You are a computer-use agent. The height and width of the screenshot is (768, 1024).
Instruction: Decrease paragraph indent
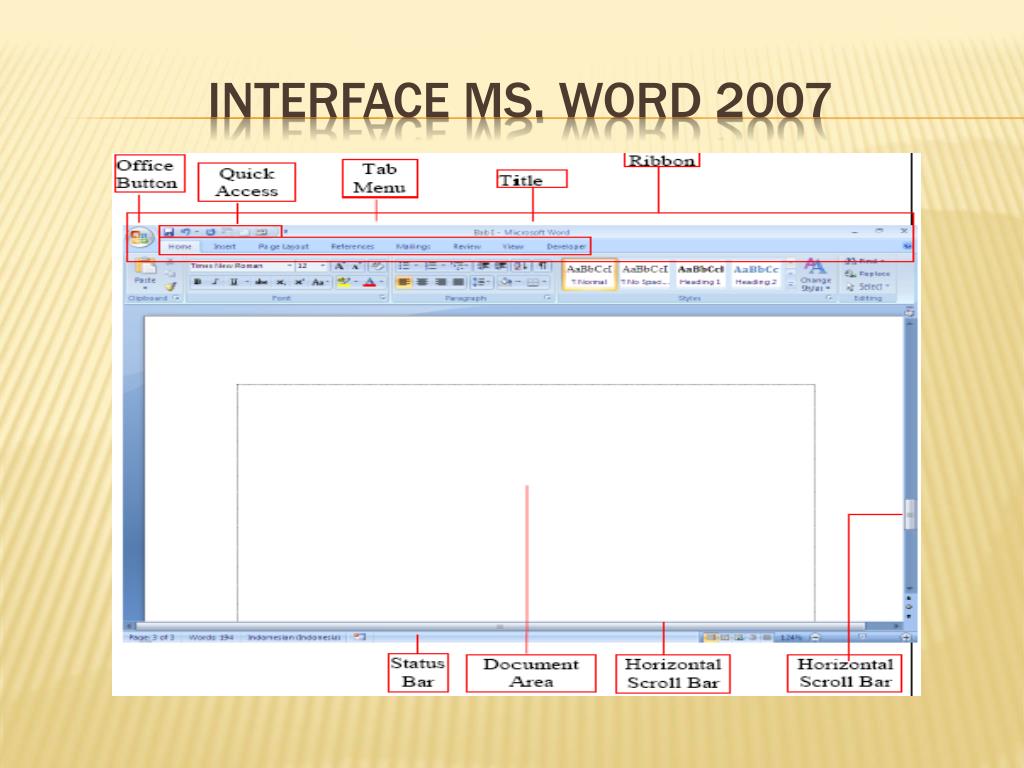click(483, 266)
